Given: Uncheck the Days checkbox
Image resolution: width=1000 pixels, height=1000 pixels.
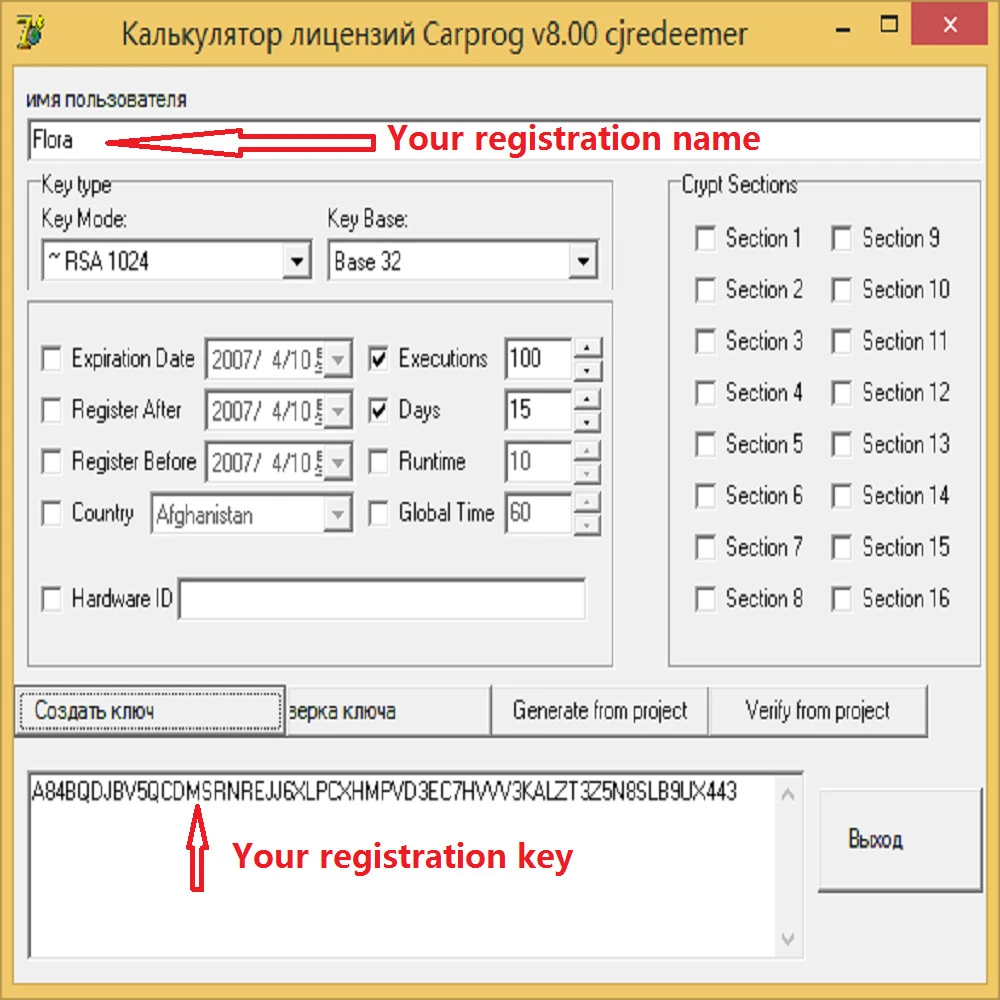Looking at the screenshot, I should point(378,409).
